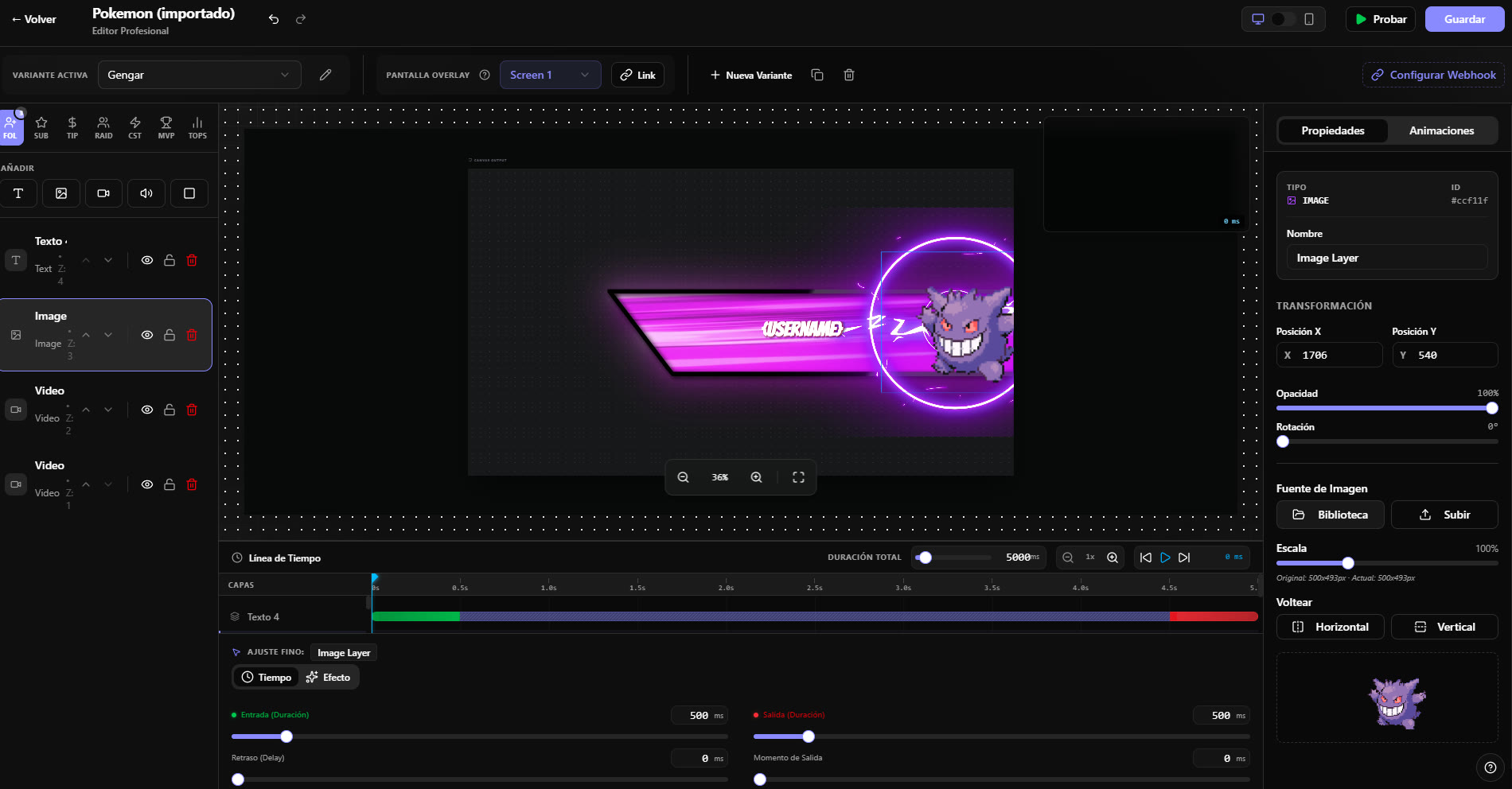Zoom in the canvas
This screenshot has width=1512, height=789.
coord(756,477)
